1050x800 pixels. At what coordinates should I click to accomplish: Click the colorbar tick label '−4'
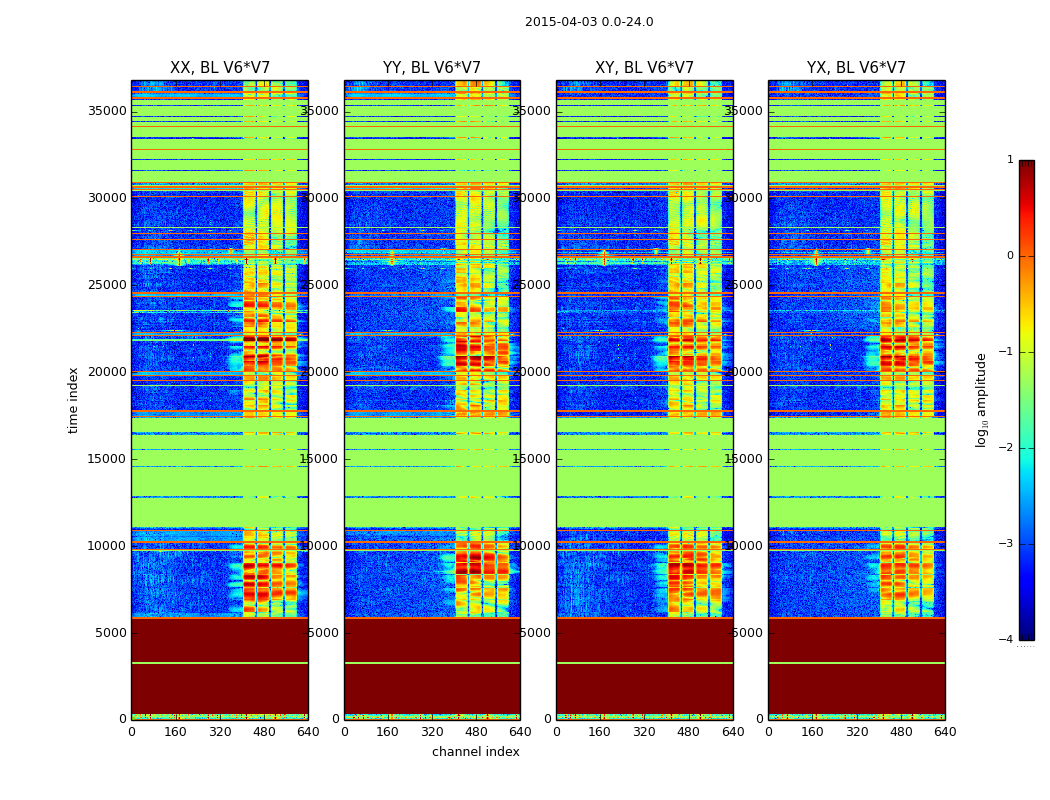pyautogui.click(x=1006, y=639)
